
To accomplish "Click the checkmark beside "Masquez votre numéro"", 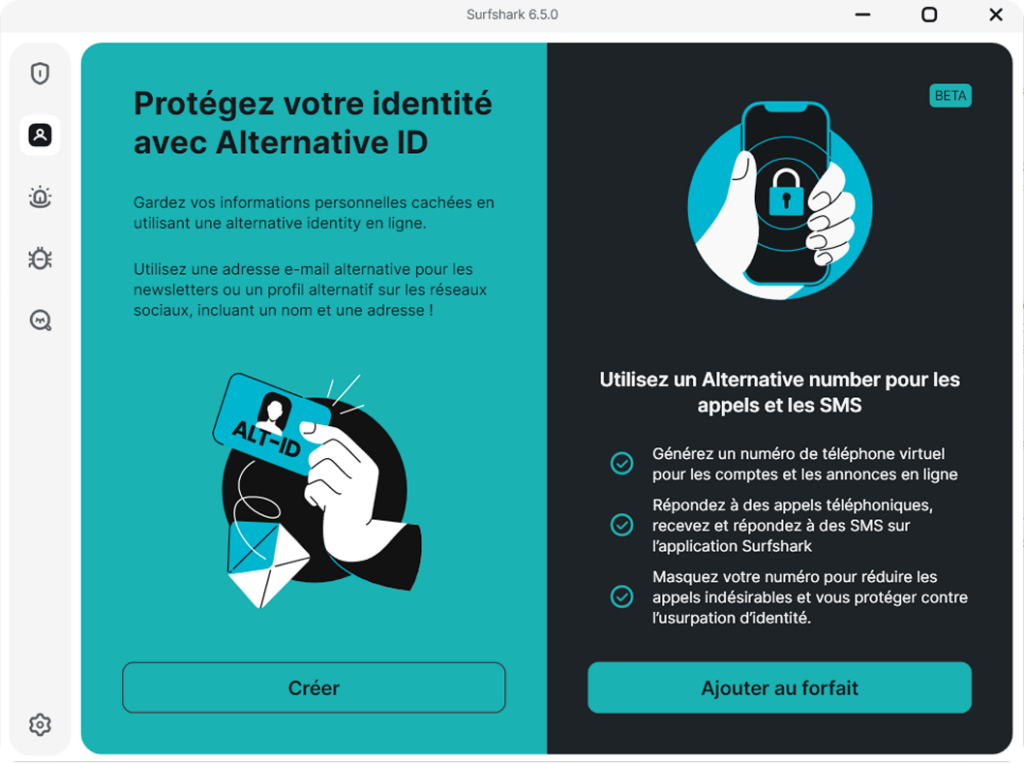I will click(622, 596).
